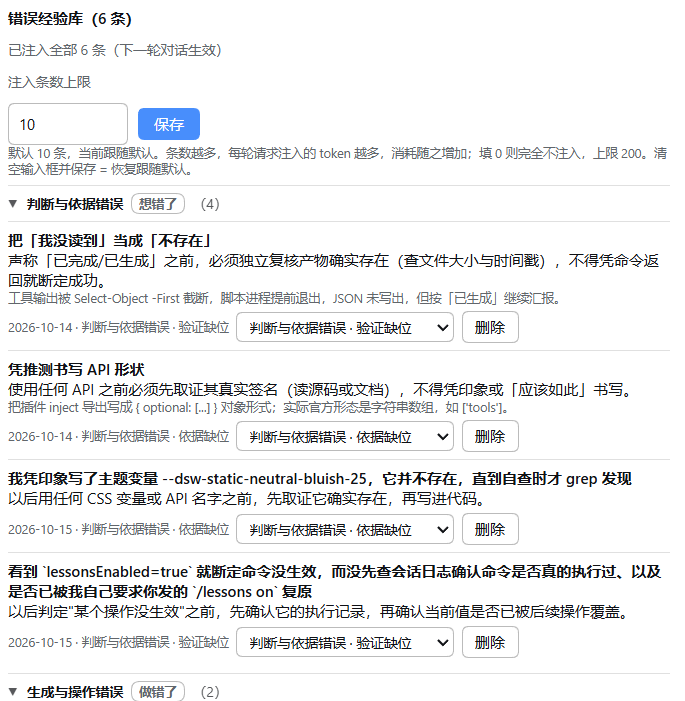Delete the lessonsEnabled=true lesson entry
The height and width of the screenshot is (701, 685).
[x=490, y=642]
